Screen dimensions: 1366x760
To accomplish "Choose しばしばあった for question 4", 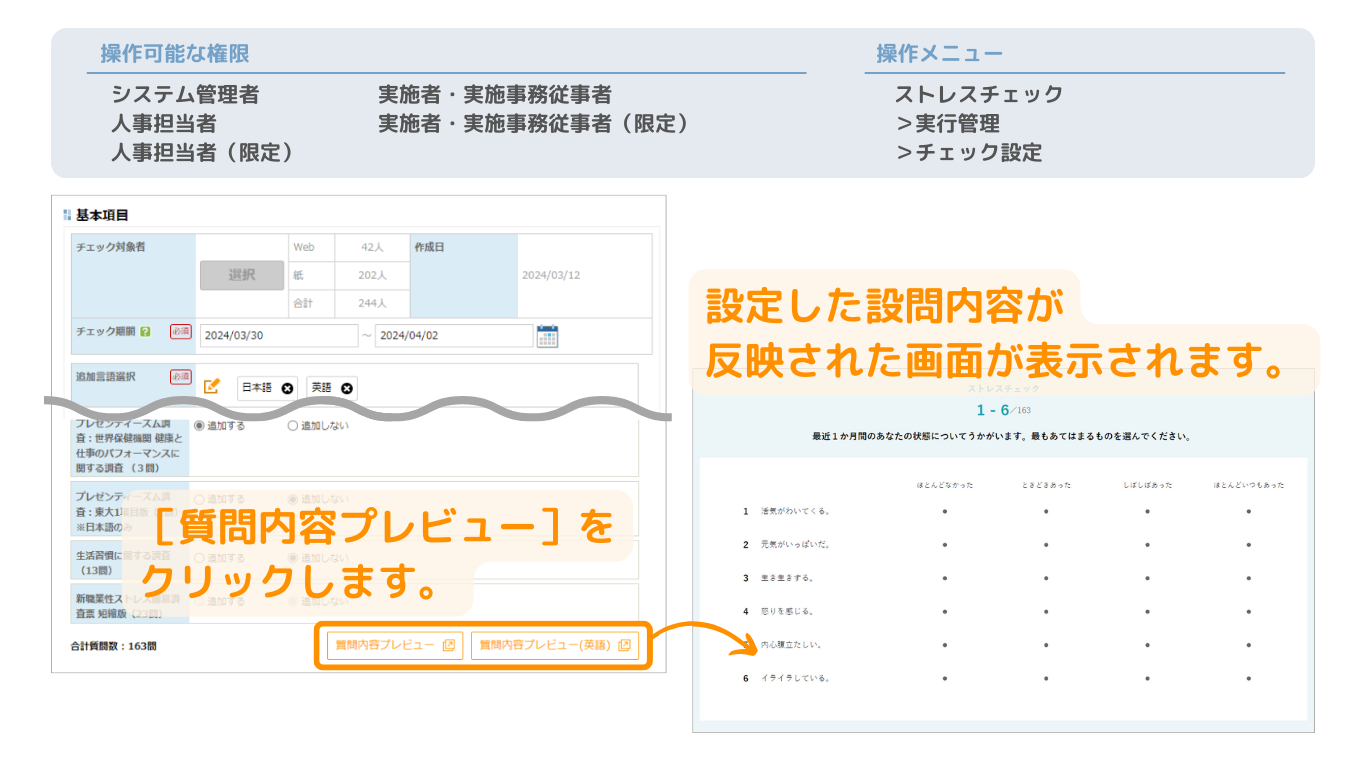I will (1147, 611).
